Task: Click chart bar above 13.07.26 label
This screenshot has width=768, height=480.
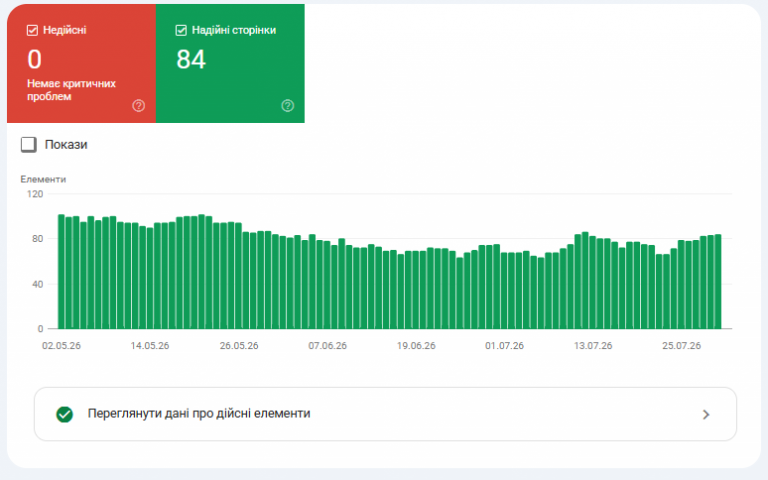Action: (593, 282)
